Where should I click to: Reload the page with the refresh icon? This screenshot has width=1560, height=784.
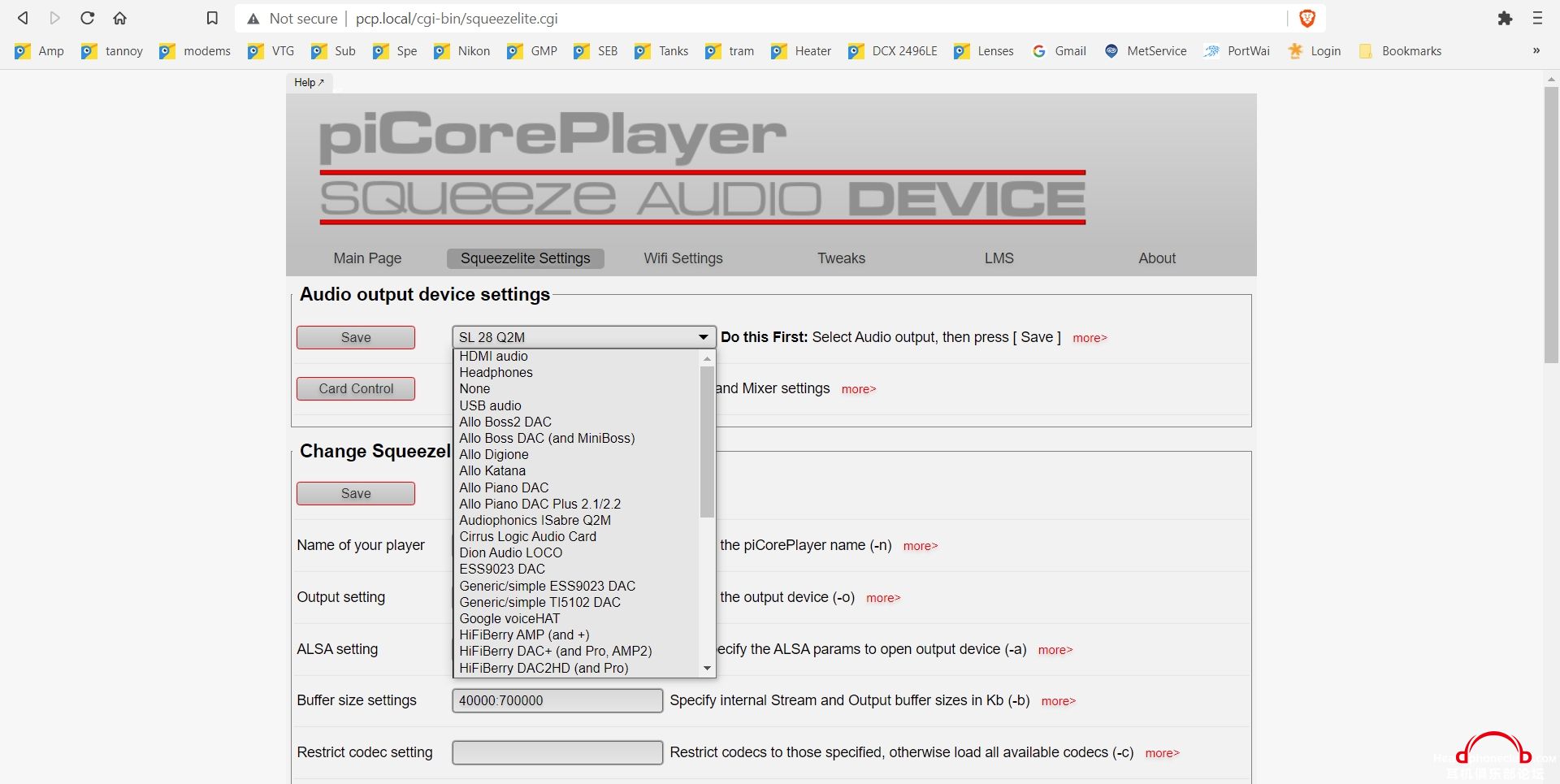[88, 18]
